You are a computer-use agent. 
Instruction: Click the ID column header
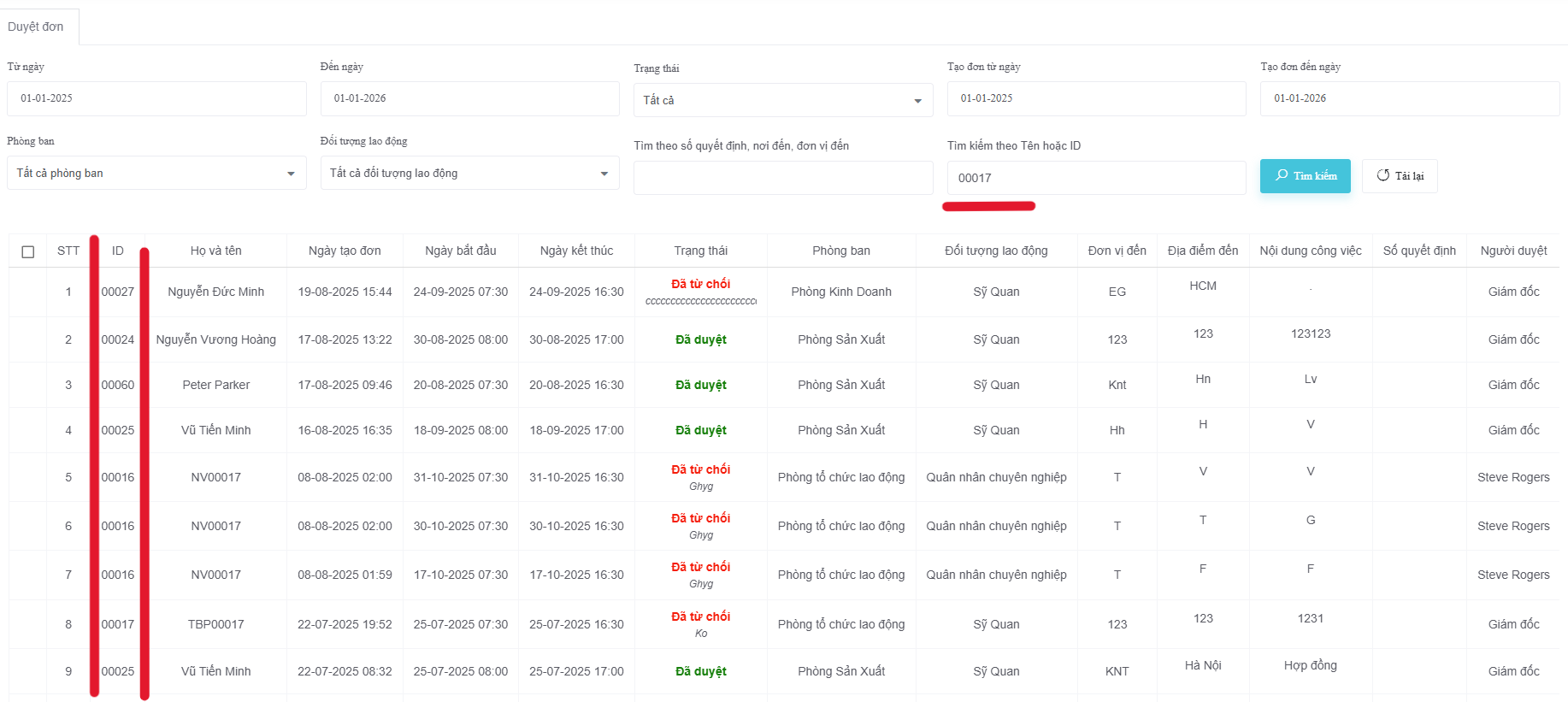(118, 251)
